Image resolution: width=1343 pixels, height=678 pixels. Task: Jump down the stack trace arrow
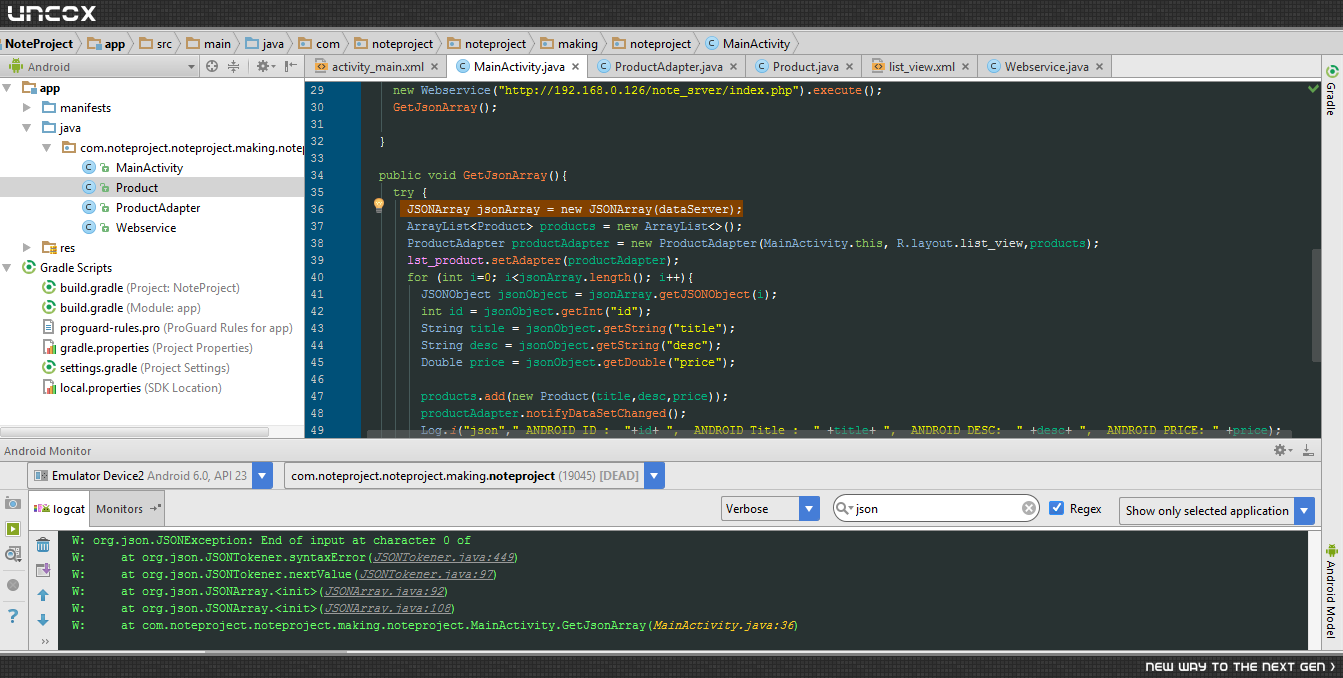(43, 620)
